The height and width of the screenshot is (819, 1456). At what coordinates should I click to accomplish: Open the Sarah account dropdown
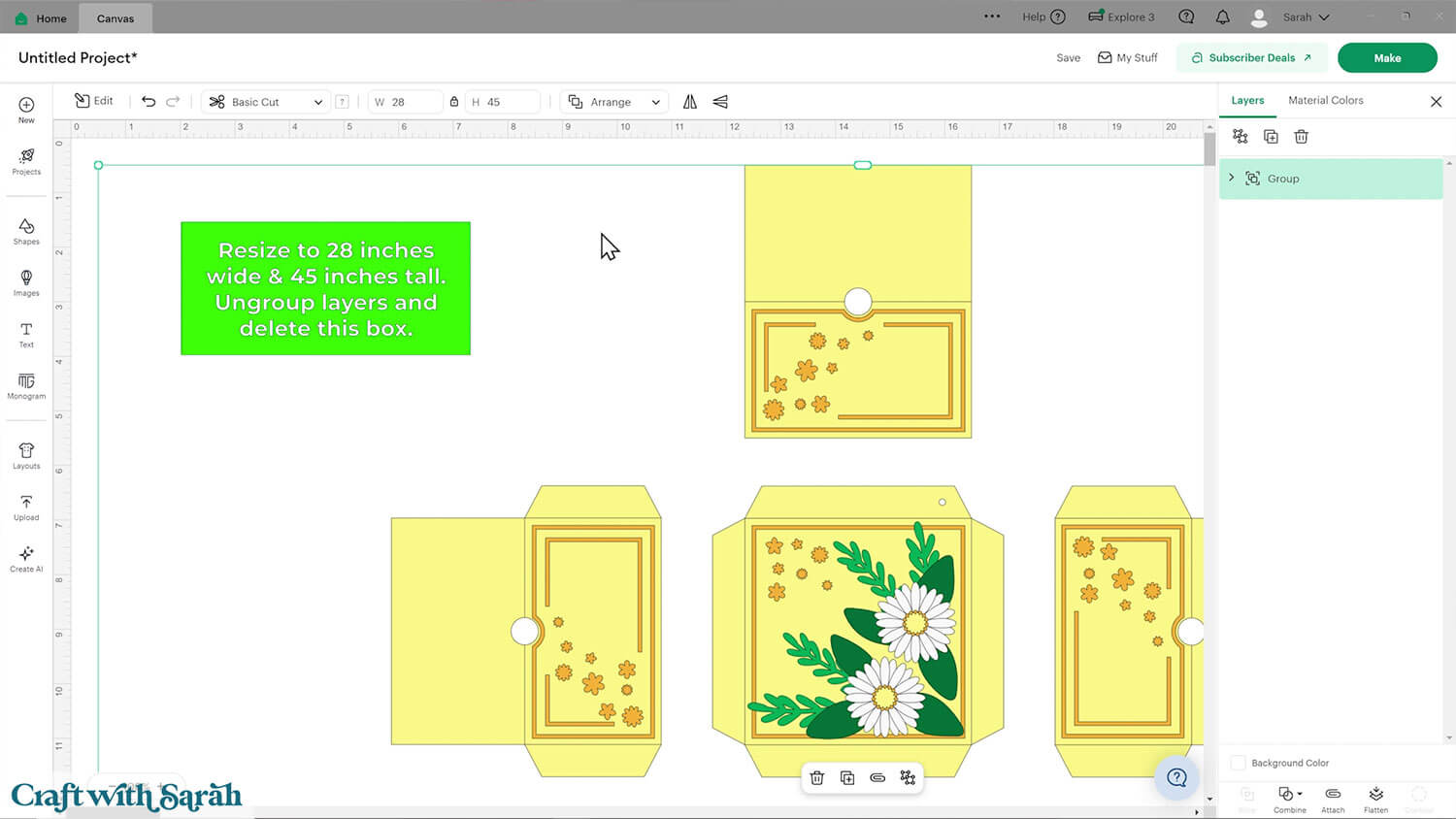[x=1290, y=17]
